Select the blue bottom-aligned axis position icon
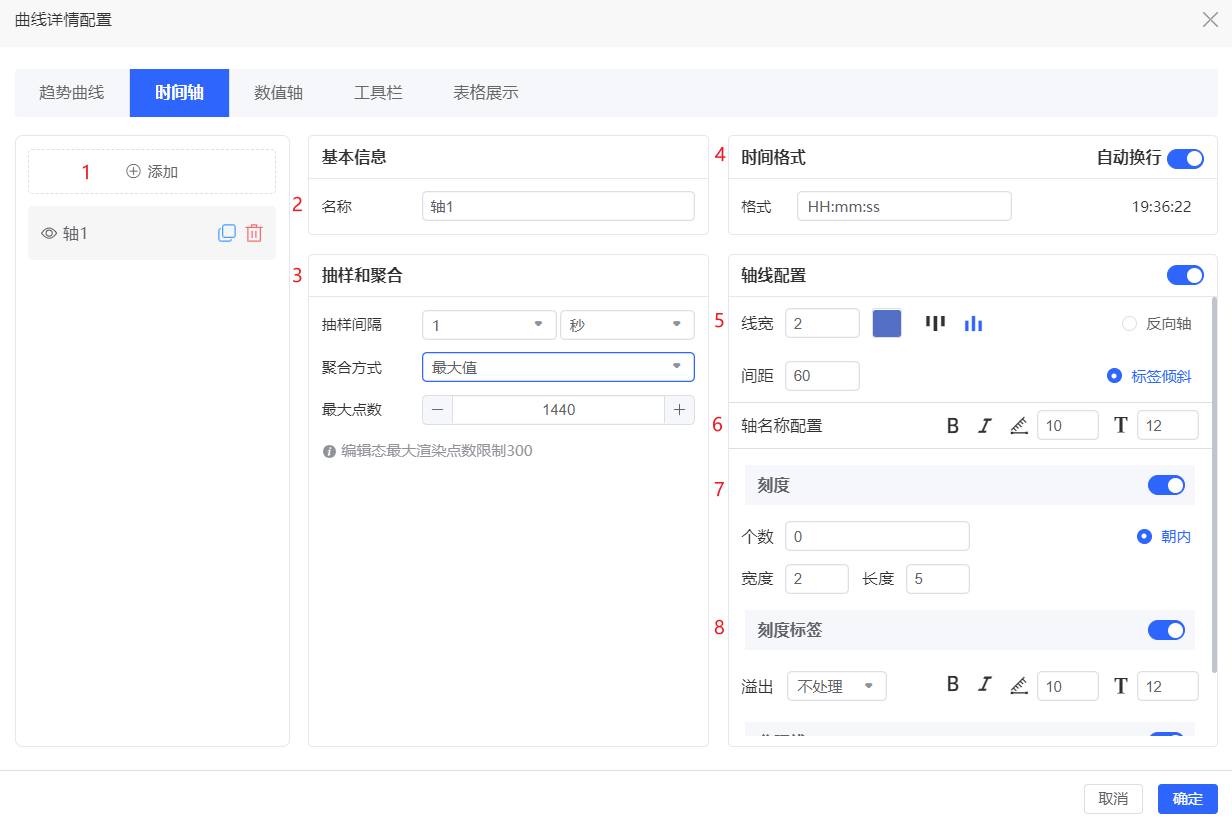The width and height of the screenshot is (1232, 819). [x=973, y=323]
